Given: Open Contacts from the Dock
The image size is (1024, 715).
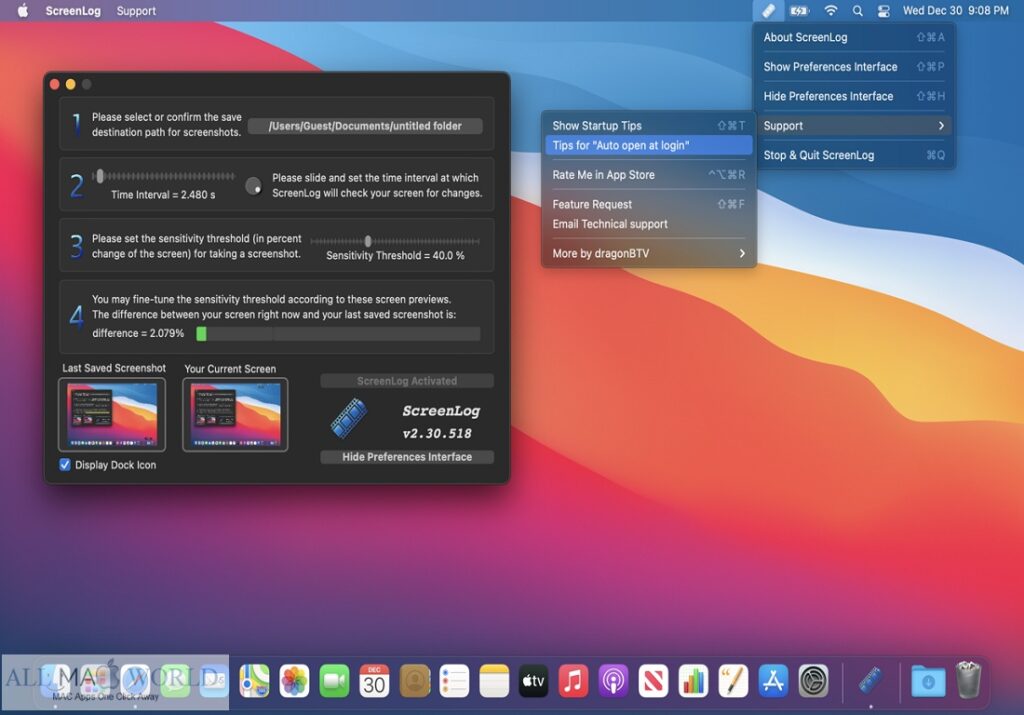Looking at the screenshot, I should tap(414, 681).
